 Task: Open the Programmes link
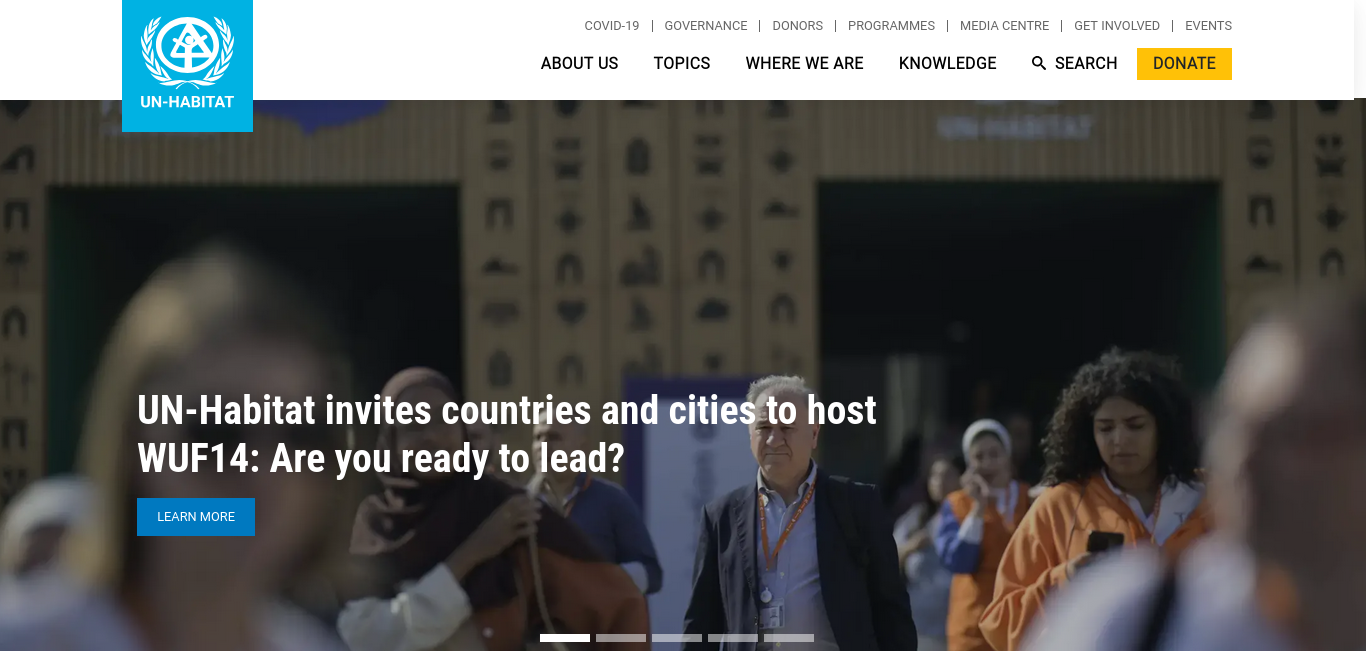coord(892,26)
